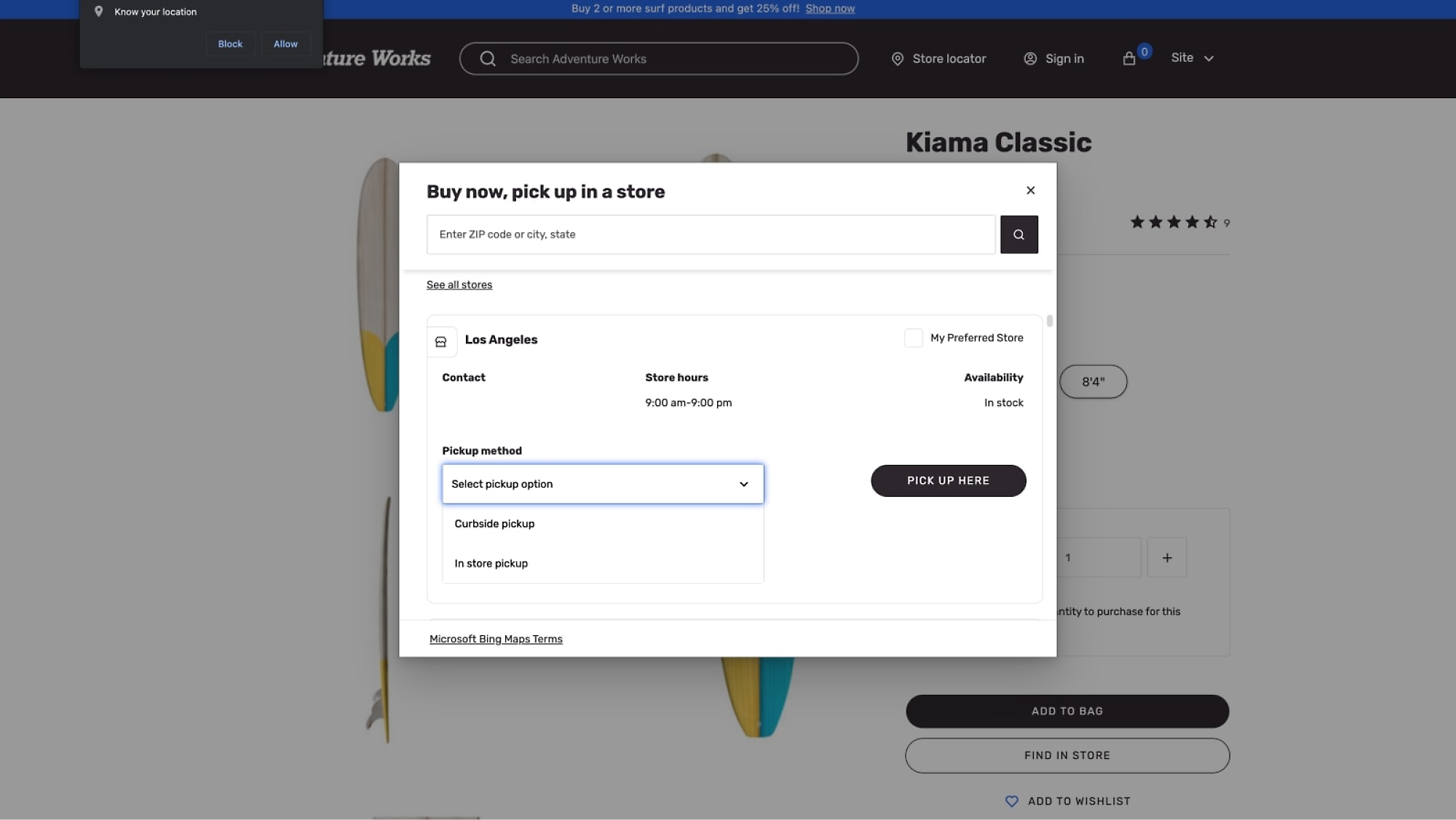This screenshot has height=820, width=1456.
Task: Click the main search bar icon
Action: (488, 58)
